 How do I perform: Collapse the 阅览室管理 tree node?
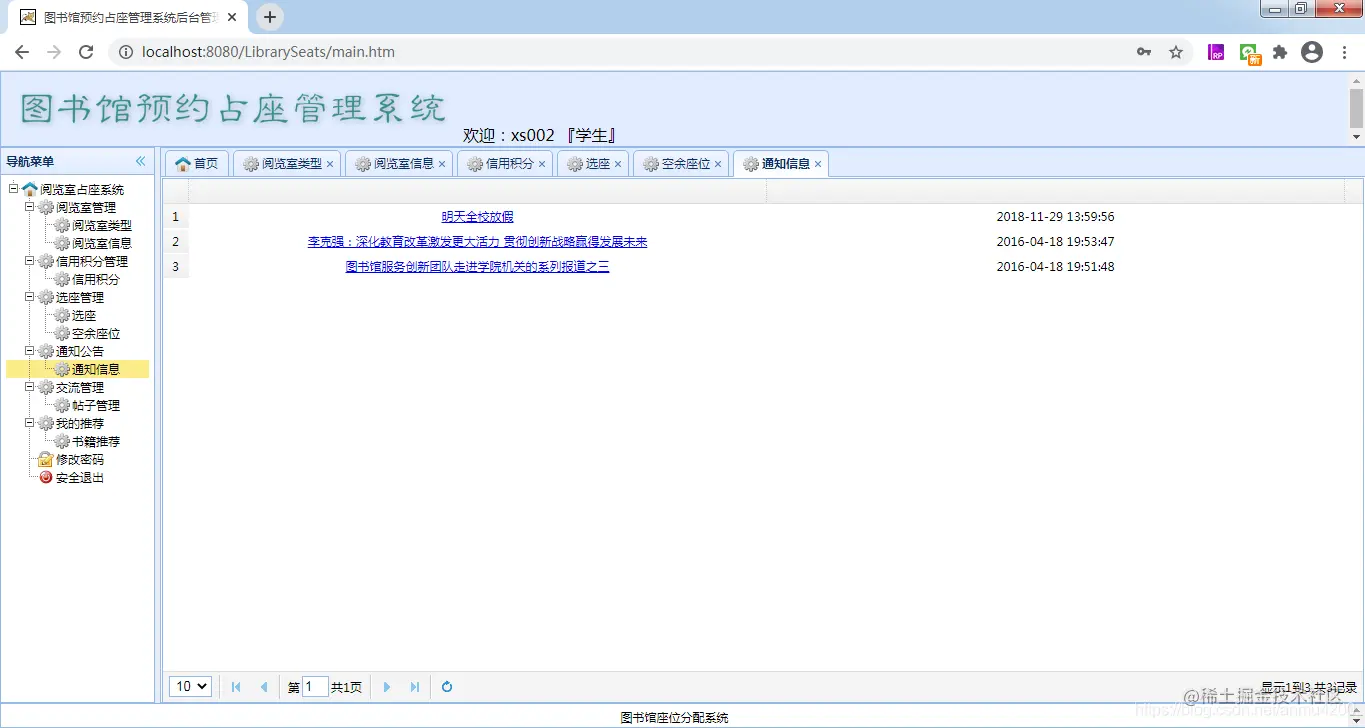click(x=30, y=207)
